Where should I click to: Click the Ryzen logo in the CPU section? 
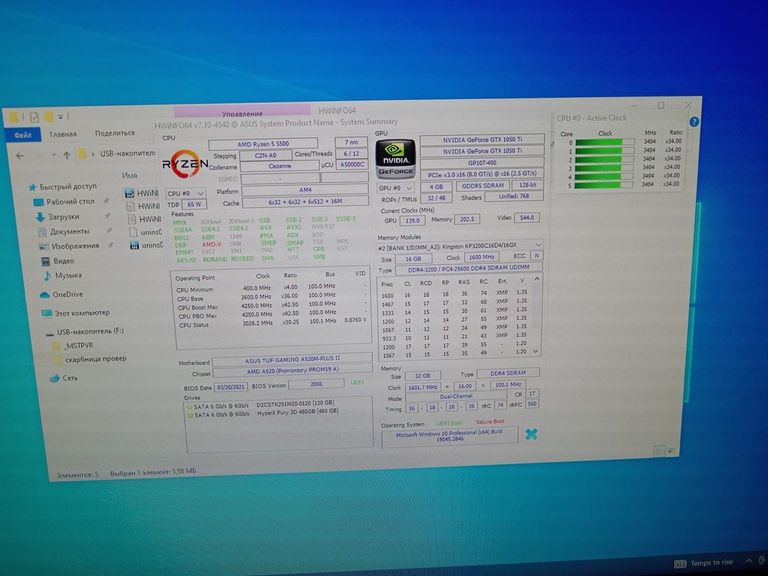185,165
